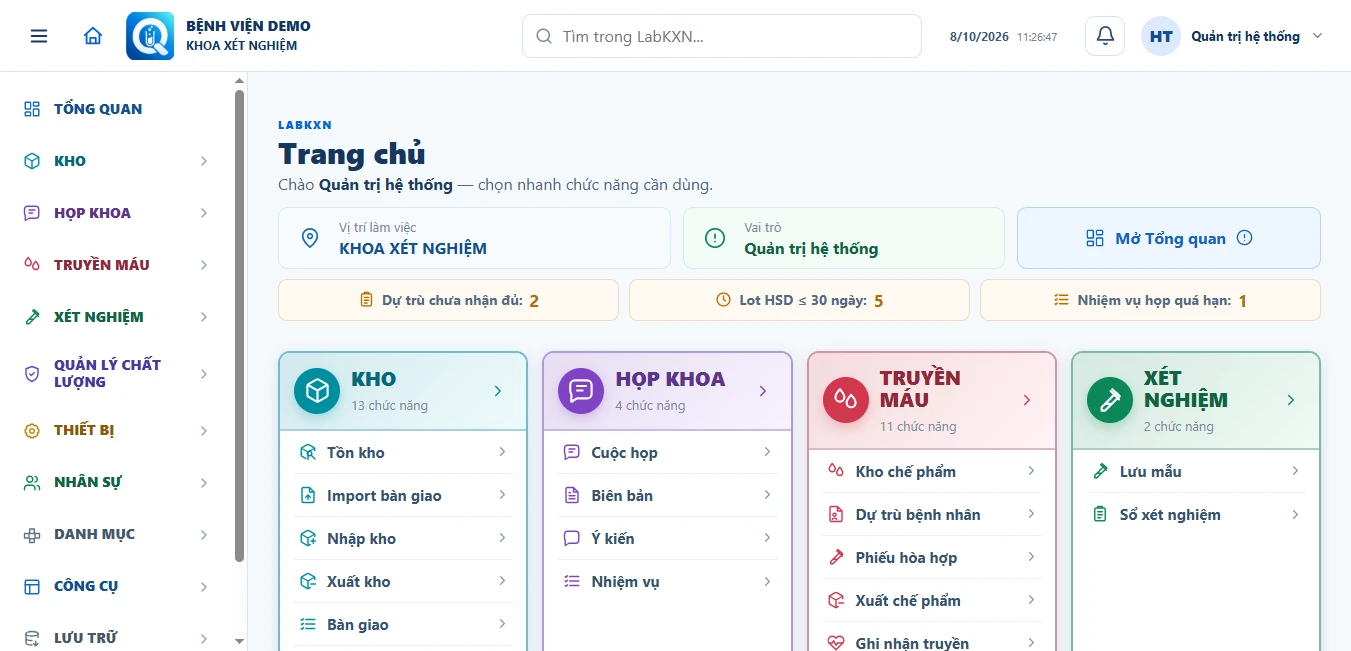Click the Ý kiến comment icon
Image resolution: width=1351 pixels, height=651 pixels.
pyautogui.click(x=572, y=539)
